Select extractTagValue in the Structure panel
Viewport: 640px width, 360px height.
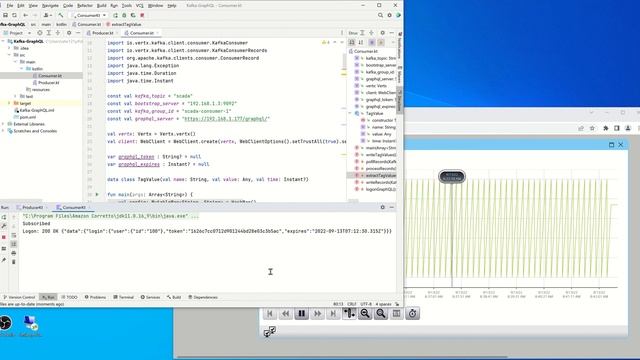tap(380, 176)
